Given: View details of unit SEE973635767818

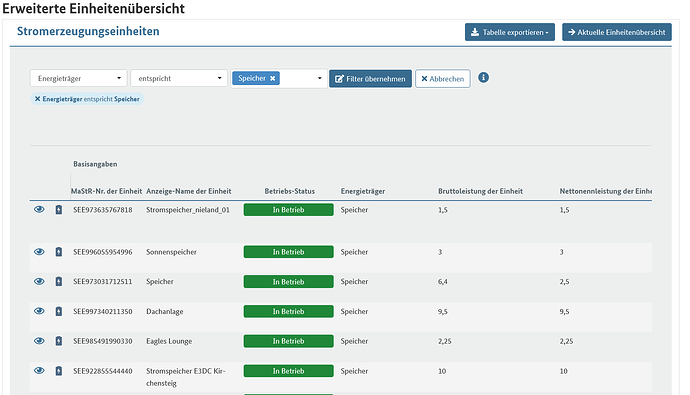Looking at the screenshot, I should [39, 209].
